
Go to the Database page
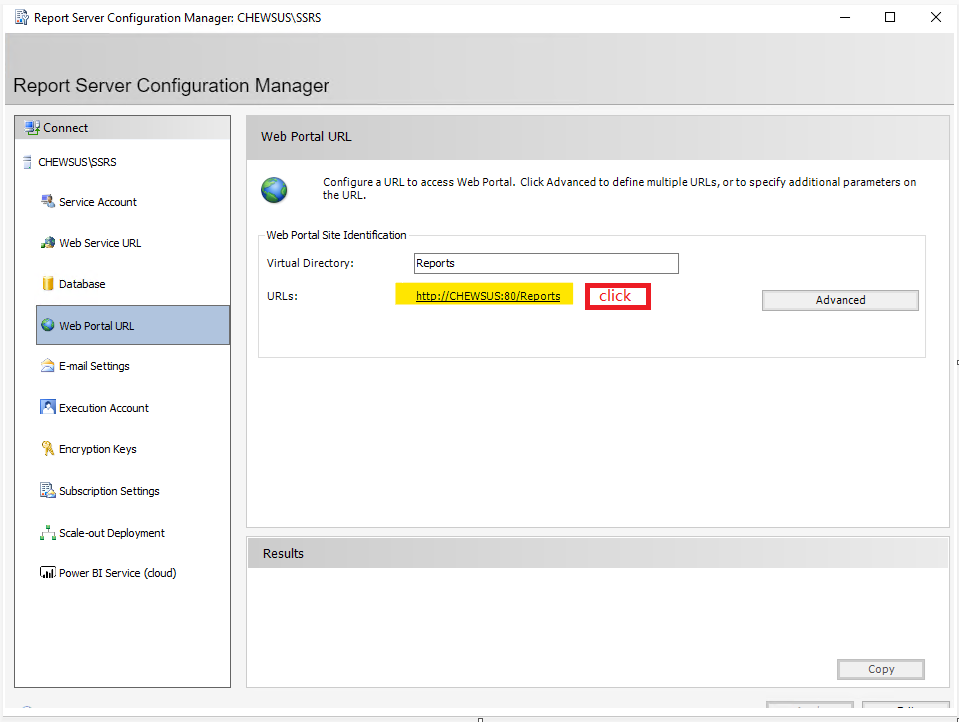[x=82, y=284]
